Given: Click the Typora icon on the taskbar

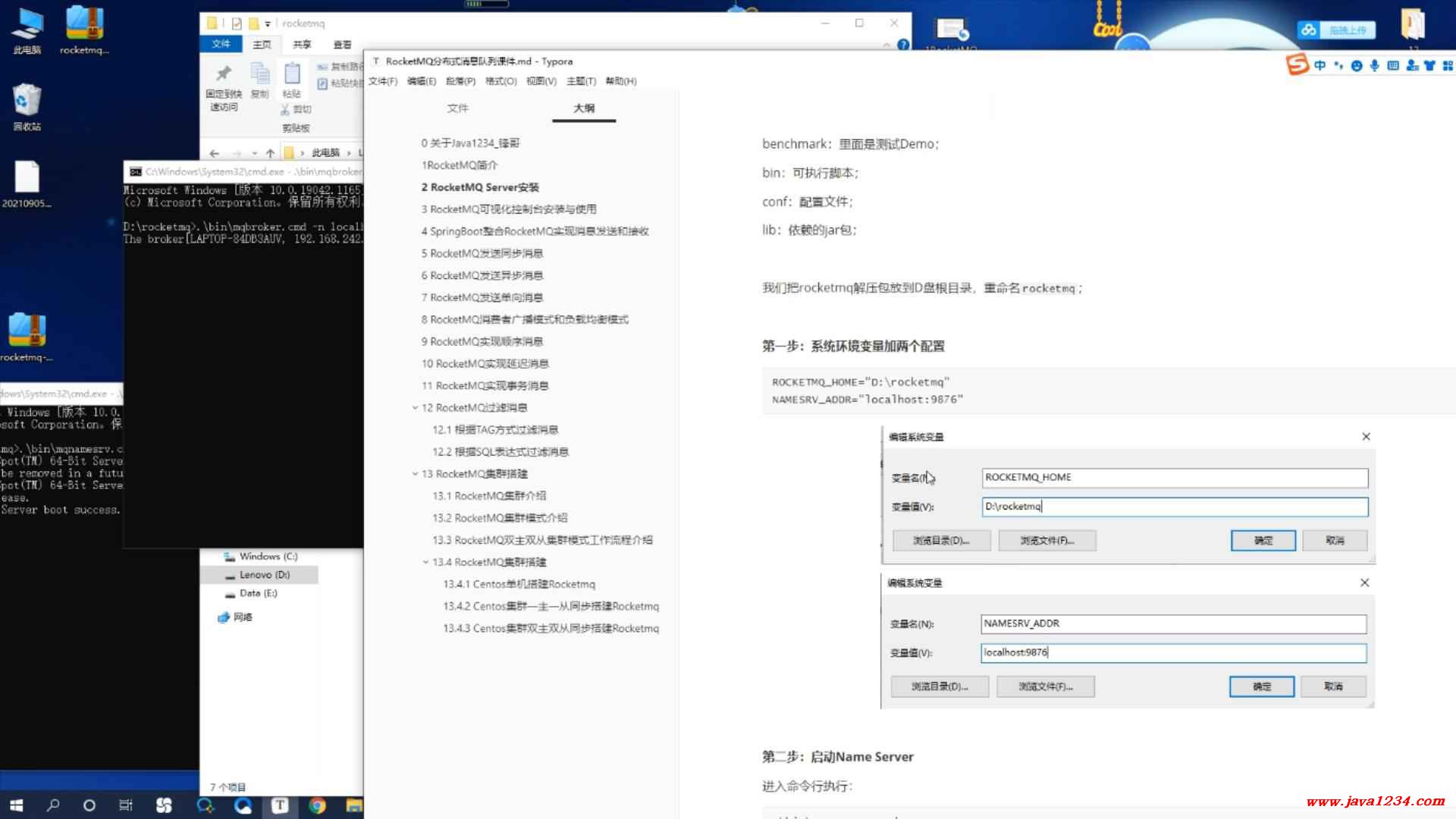Looking at the screenshot, I should 280,805.
